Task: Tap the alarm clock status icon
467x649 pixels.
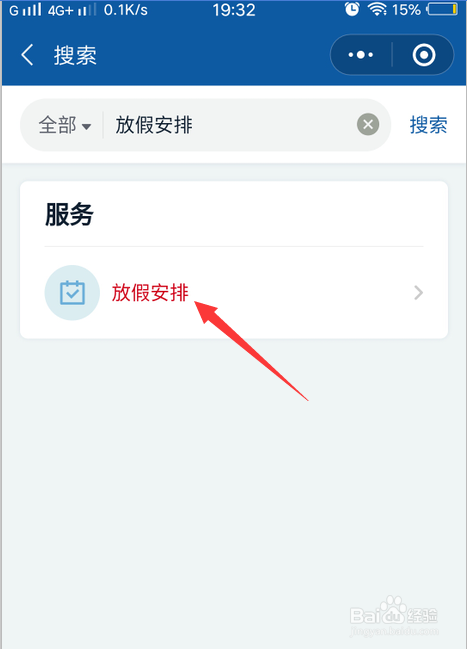Action: click(352, 9)
